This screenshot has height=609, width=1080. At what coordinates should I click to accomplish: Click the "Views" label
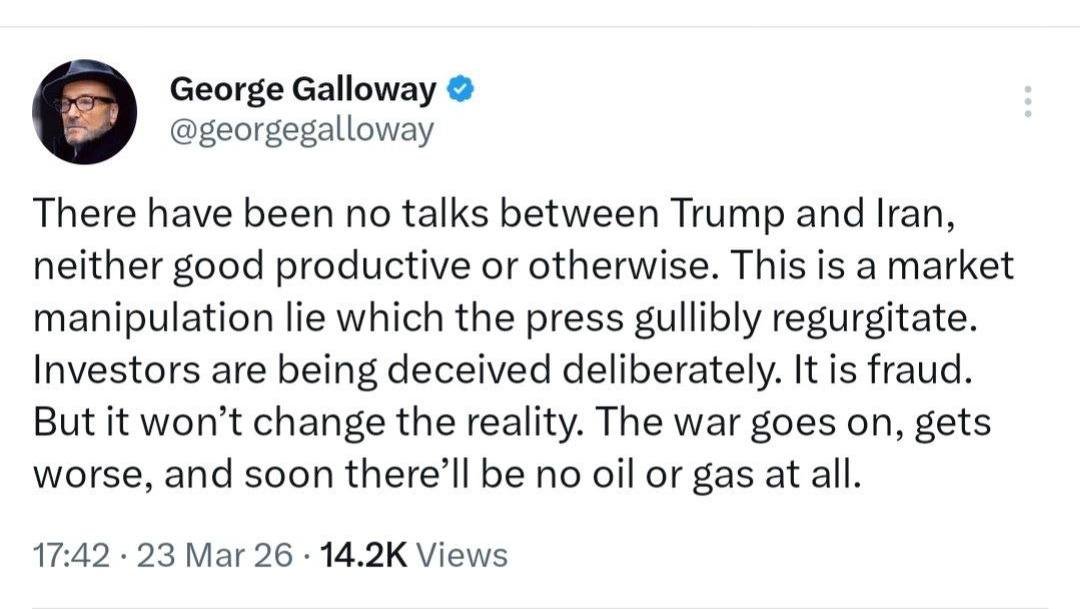tap(461, 555)
